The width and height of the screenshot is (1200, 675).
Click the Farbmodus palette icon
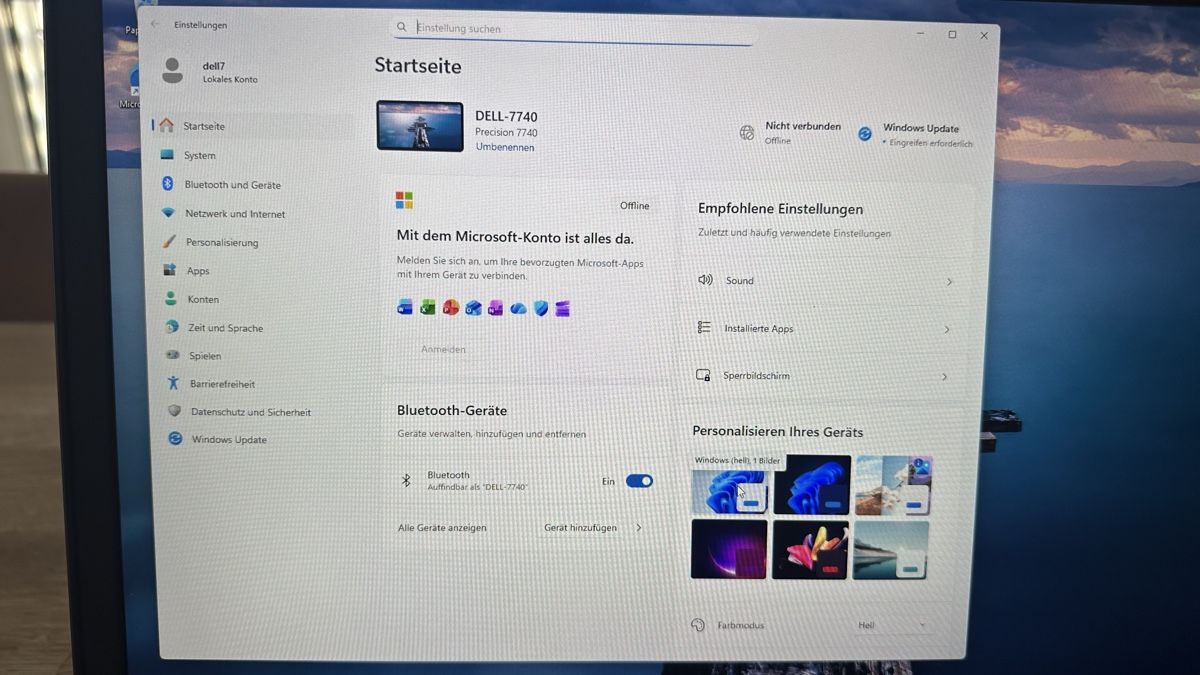point(698,624)
